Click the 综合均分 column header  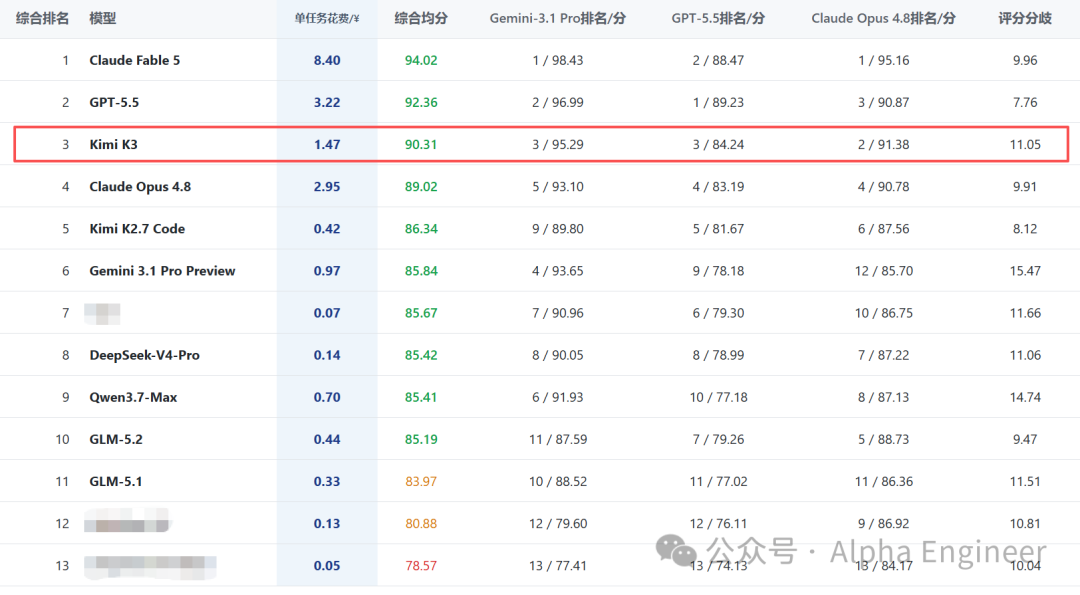click(421, 19)
